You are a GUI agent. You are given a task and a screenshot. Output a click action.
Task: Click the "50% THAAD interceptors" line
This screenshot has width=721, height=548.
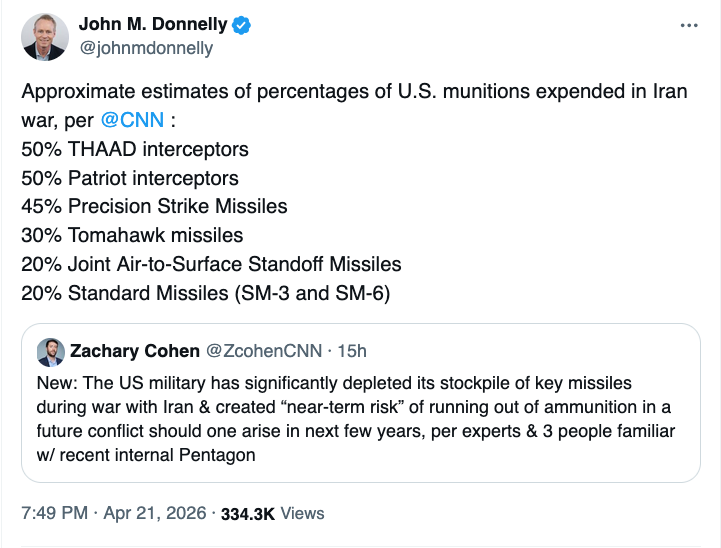(134, 150)
